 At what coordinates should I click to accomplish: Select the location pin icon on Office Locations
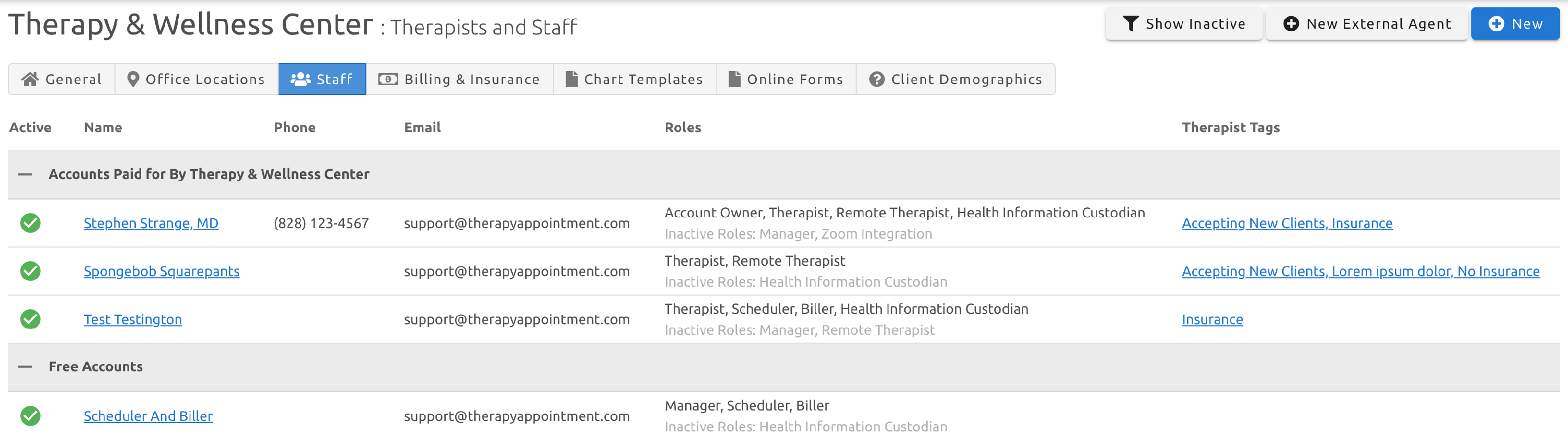(x=133, y=78)
